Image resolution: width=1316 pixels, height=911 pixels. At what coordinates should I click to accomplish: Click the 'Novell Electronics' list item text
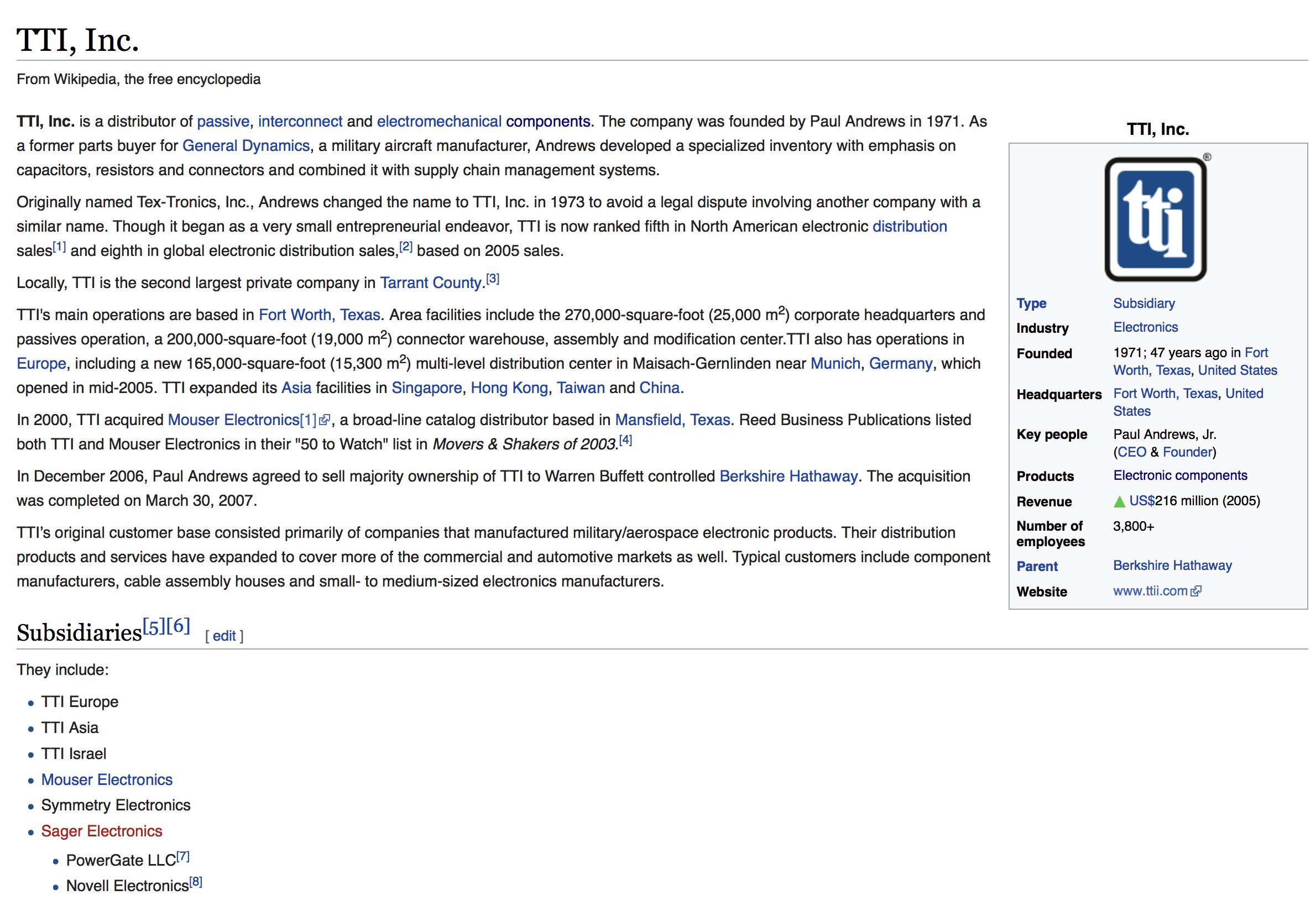(127, 887)
